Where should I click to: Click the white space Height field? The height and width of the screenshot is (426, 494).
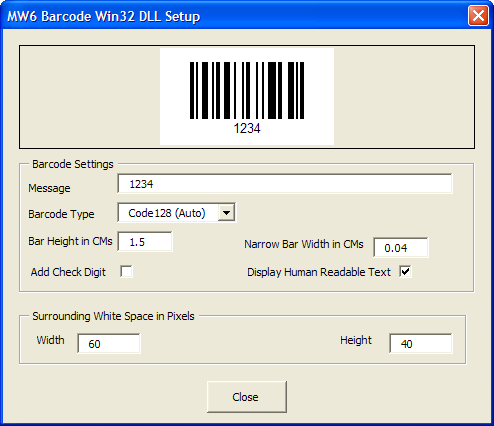coord(421,343)
